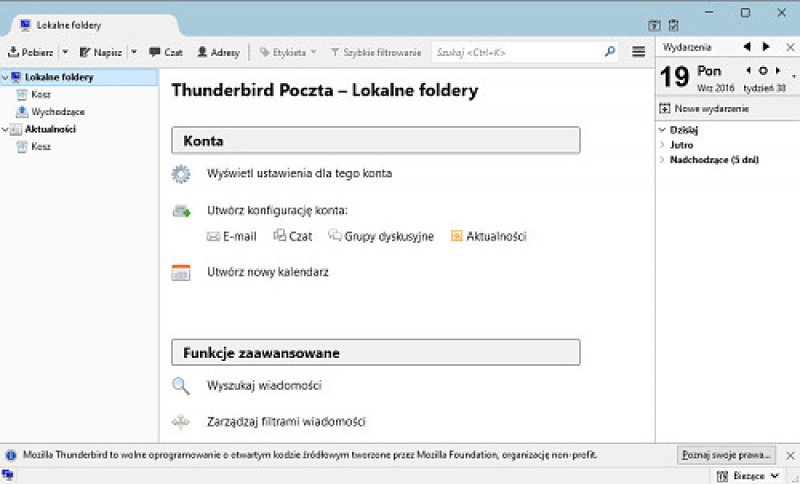This screenshot has height=484, width=800.
Task: Click the status bar network connection icon
Action: click(x=7, y=475)
